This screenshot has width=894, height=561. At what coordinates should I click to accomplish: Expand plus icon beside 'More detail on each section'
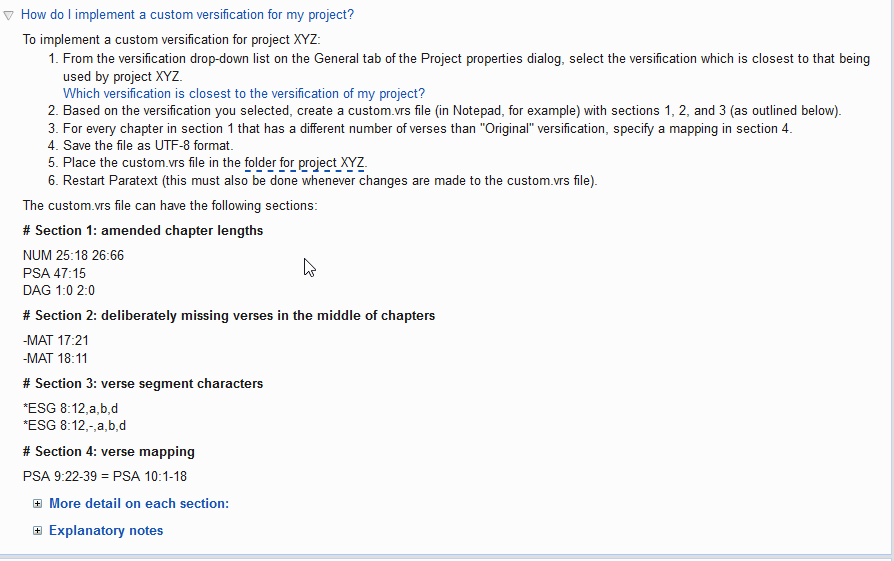37,503
